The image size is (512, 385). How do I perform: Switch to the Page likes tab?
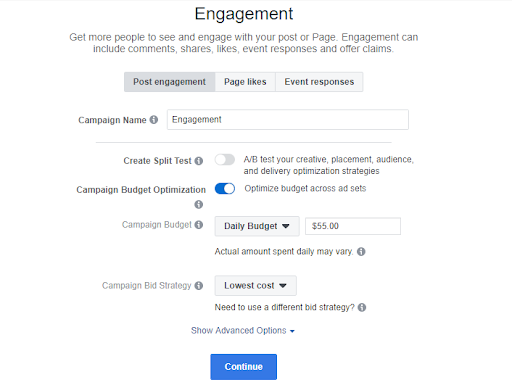coord(245,82)
